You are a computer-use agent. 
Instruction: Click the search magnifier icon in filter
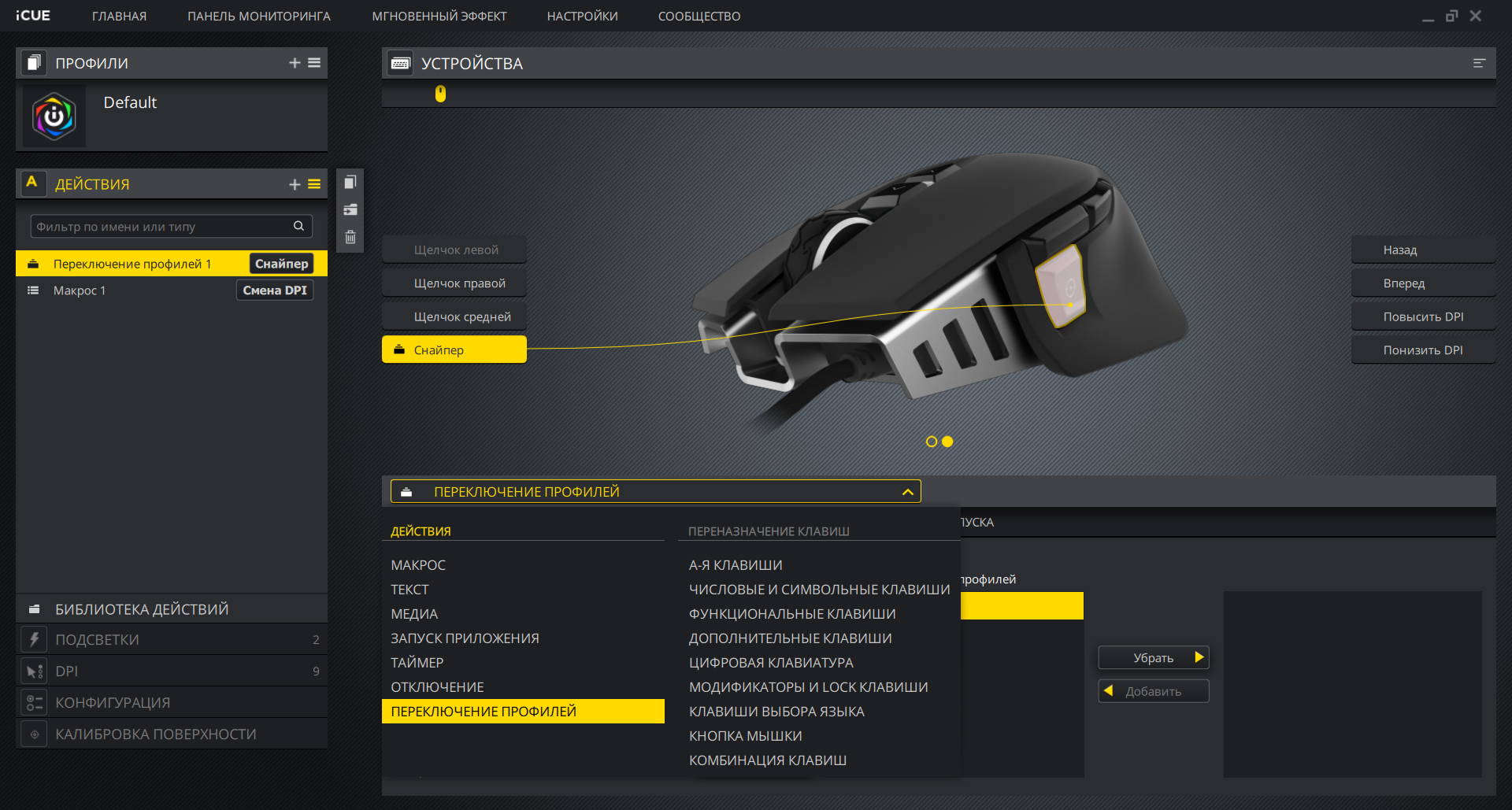[x=298, y=227]
